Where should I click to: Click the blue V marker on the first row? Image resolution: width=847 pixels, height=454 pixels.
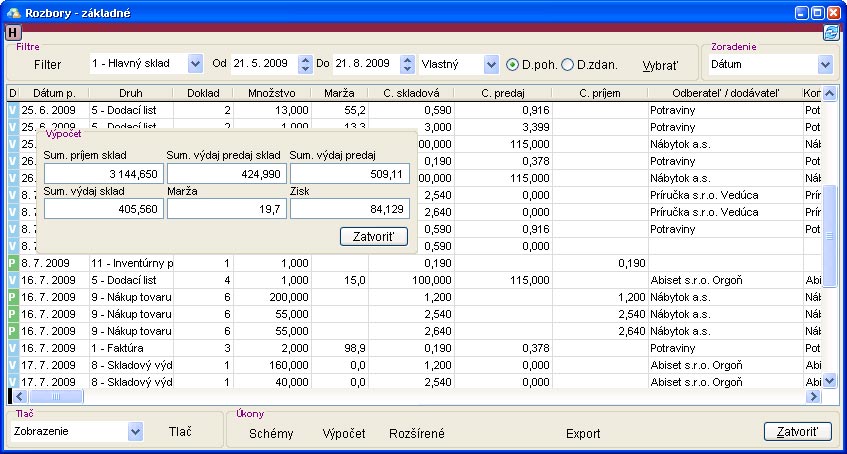click(13, 109)
